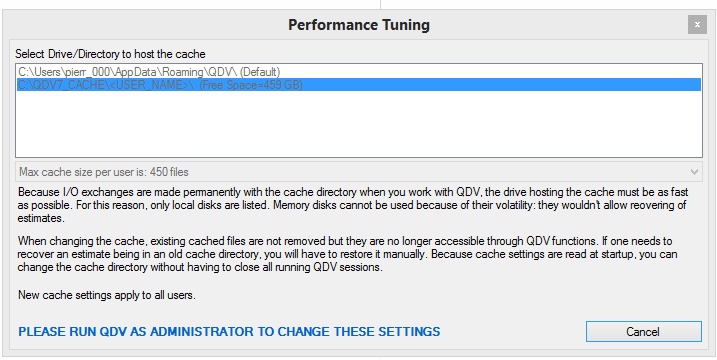The image size is (717, 360).
Task: Click the Performance Tuning title bar text
Action: pyautogui.click(x=358, y=25)
